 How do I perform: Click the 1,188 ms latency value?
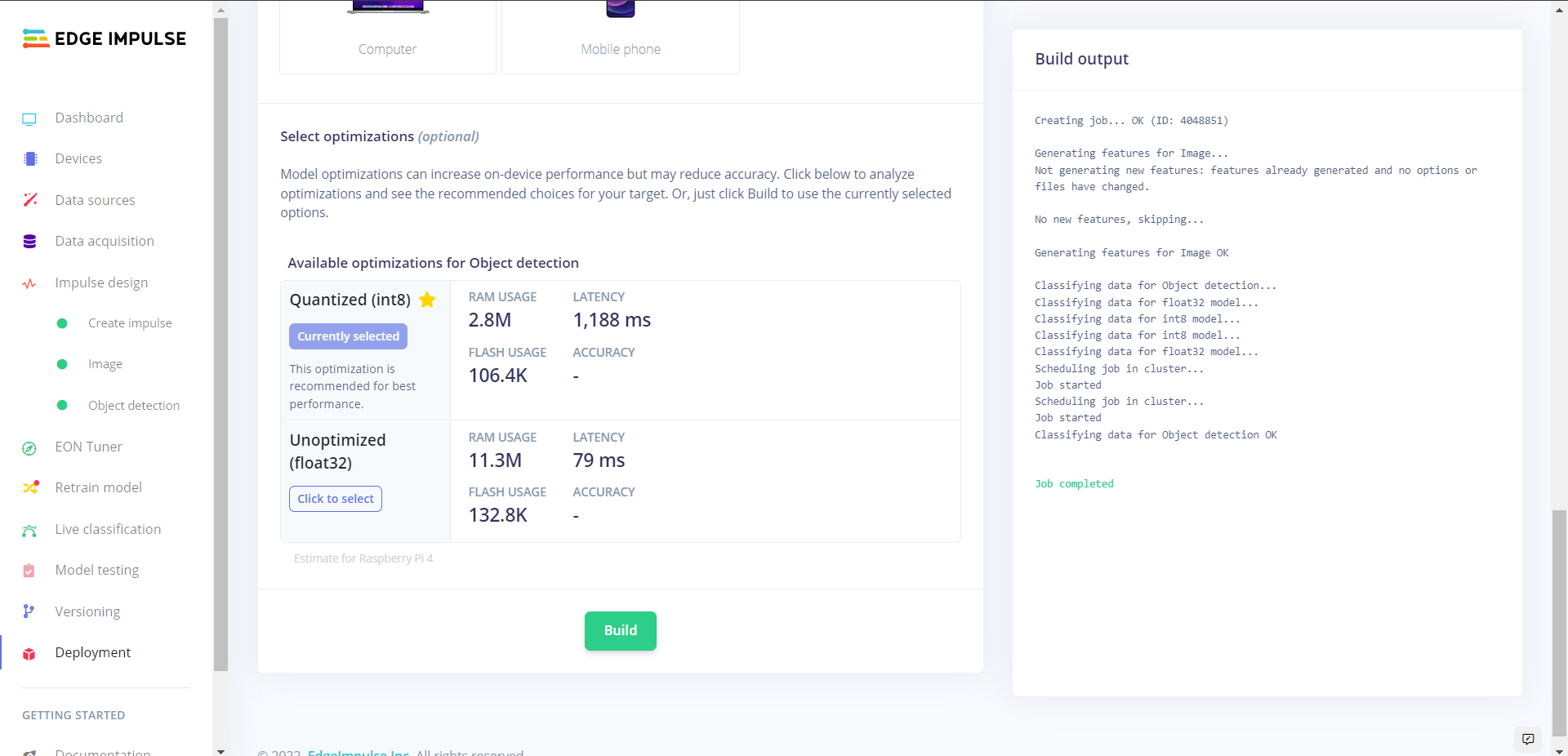(612, 320)
